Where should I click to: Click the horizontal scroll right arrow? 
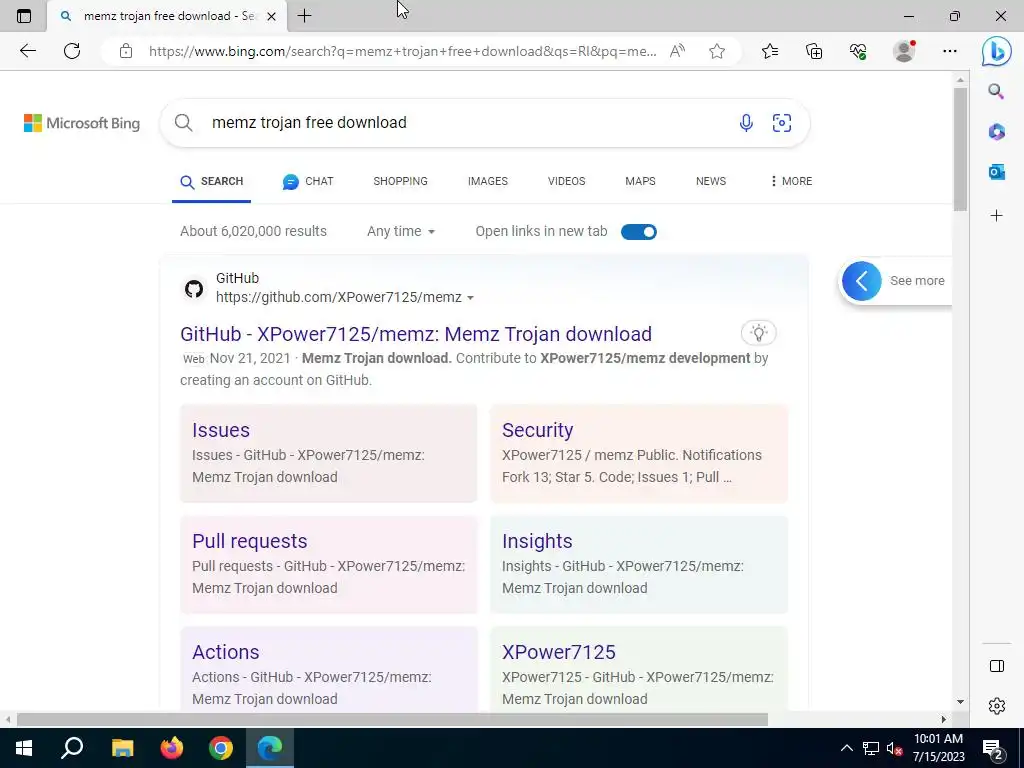point(943,720)
